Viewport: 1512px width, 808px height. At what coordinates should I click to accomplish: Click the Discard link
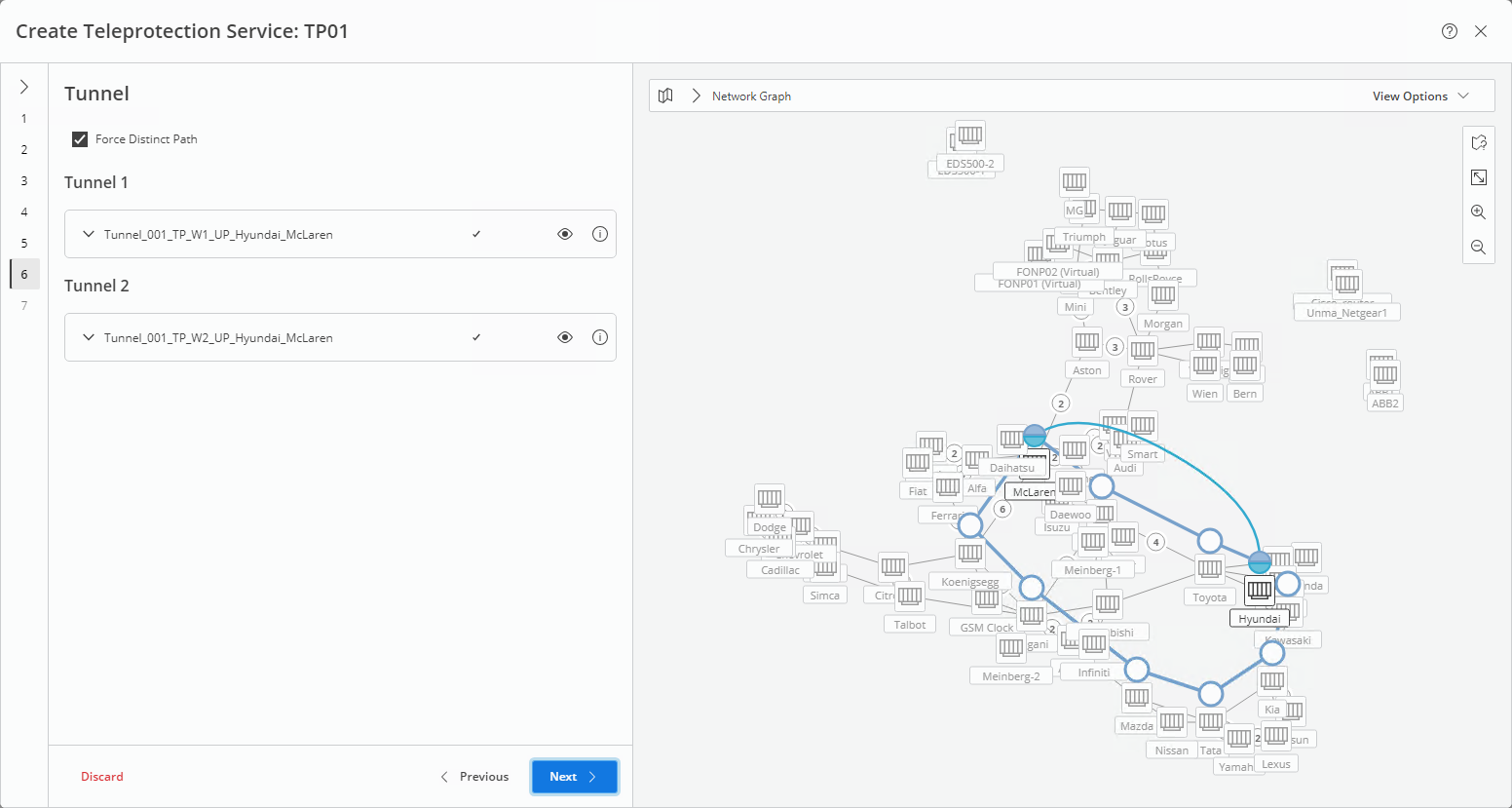click(x=102, y=777)
